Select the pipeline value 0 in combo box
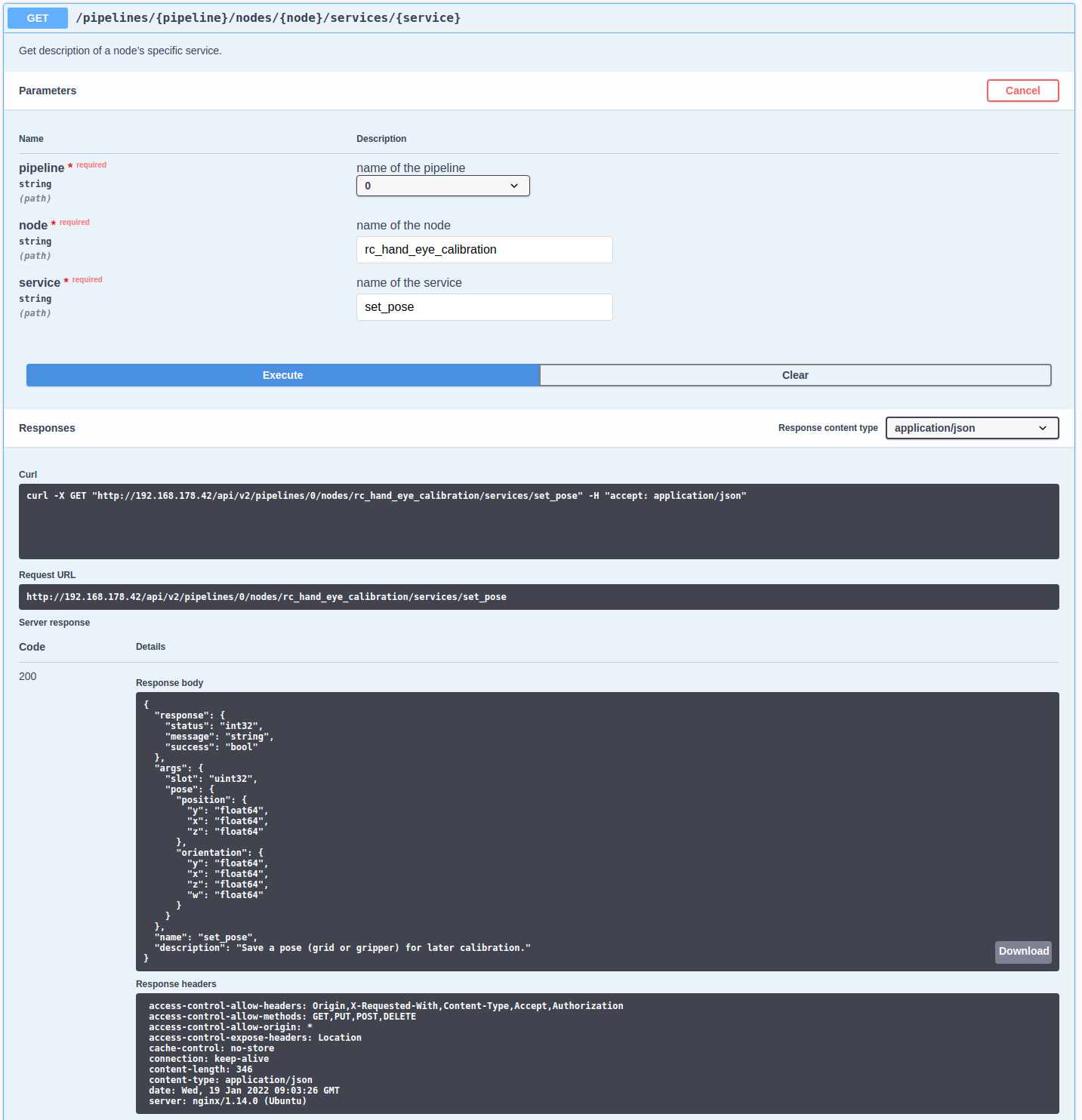1082x1120 pixels. tap(442, 186)
